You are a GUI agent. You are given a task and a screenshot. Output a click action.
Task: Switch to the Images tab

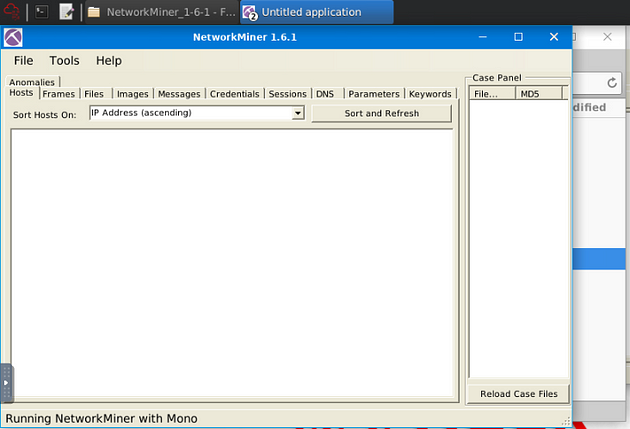(x=133, y=94)
